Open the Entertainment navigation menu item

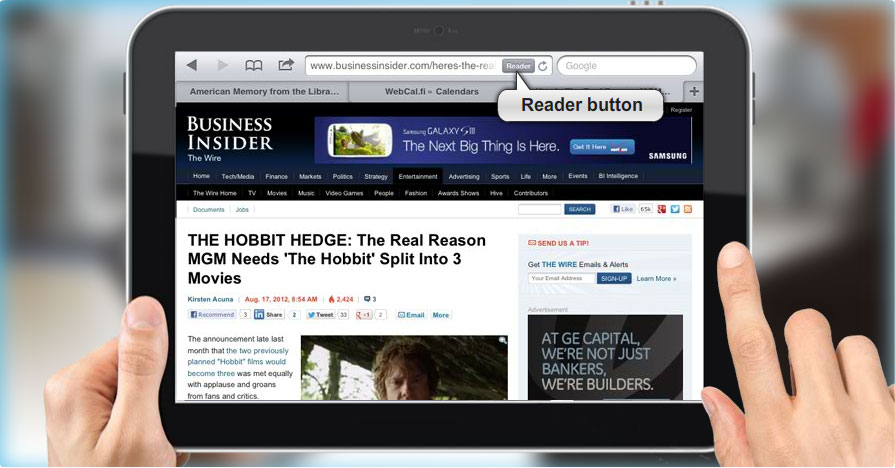coord(417,176)
